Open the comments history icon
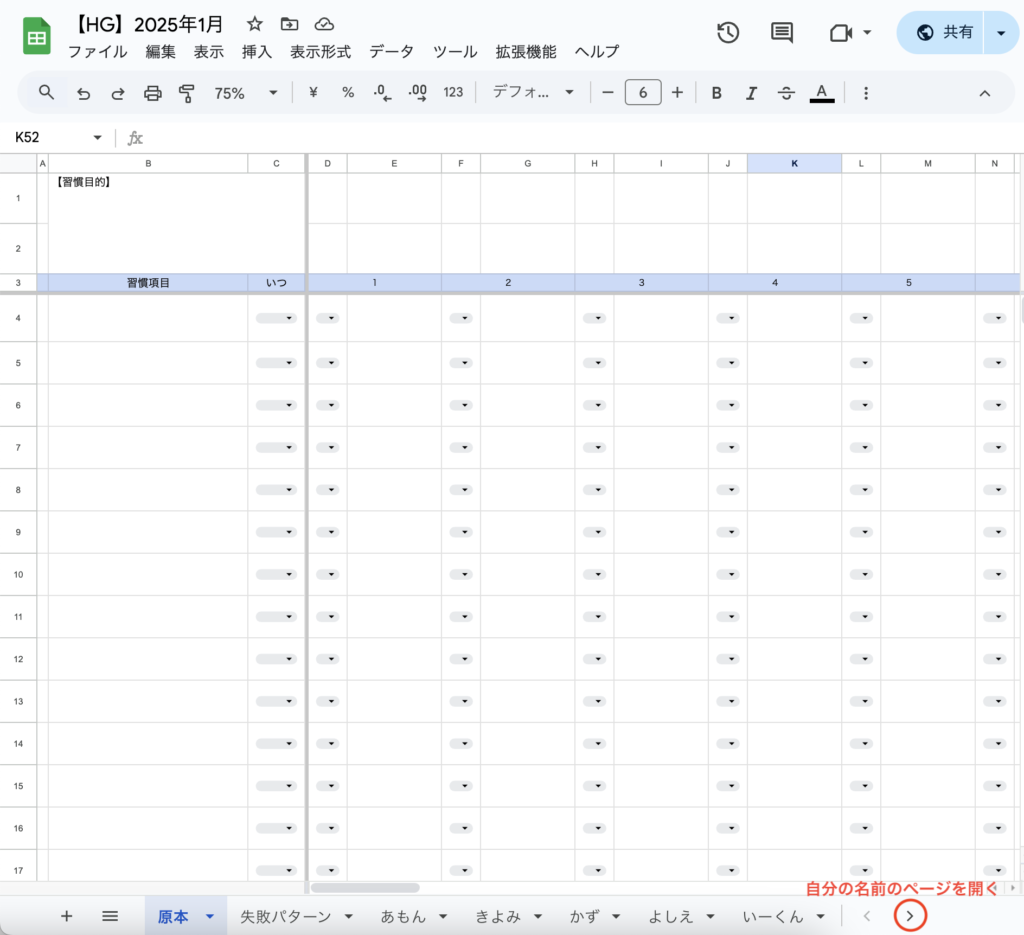Image resolution: width=1024 pixels, height=935 pixels. pyautogui.click(x=782, y=33)
